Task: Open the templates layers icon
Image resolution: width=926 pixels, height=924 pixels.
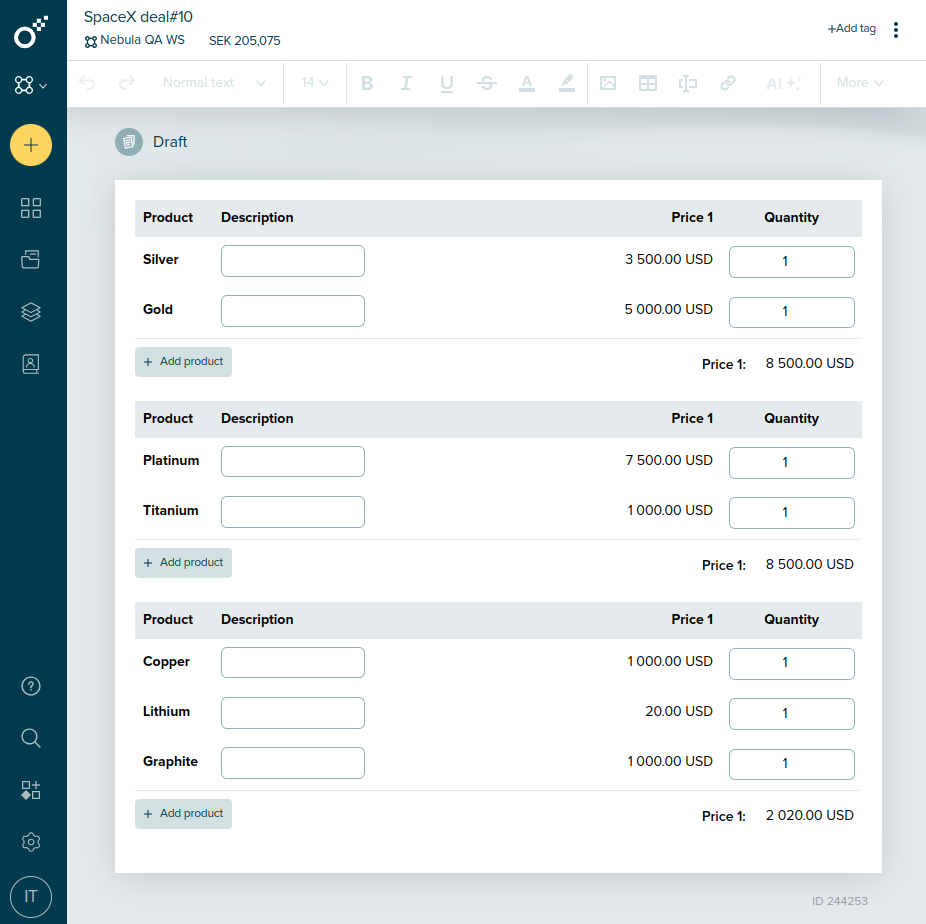Action: pyautogui.click(x=31, y=312)
